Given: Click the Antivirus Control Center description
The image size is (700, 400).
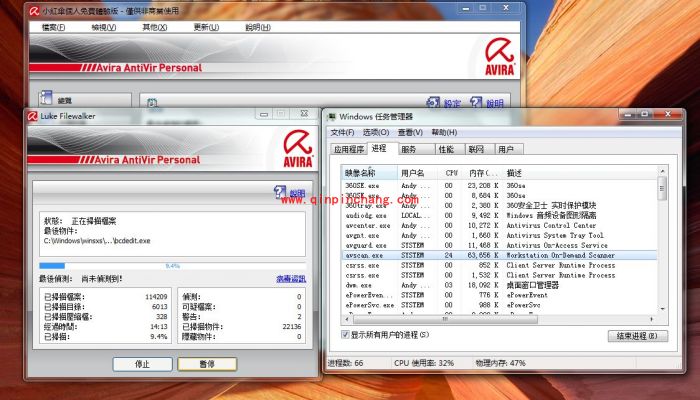Looking at the screenshot, I should (x=551, y=225).
